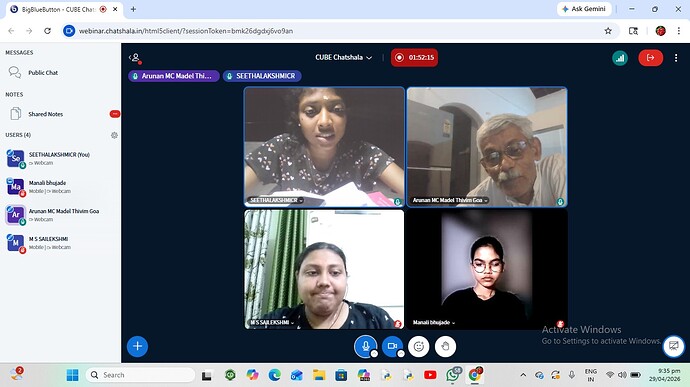Image resolution: width=690 pixels, height=387 pixels.
Task: Open the tab search icon in Chrome toolbar
Action: [633, 31]
